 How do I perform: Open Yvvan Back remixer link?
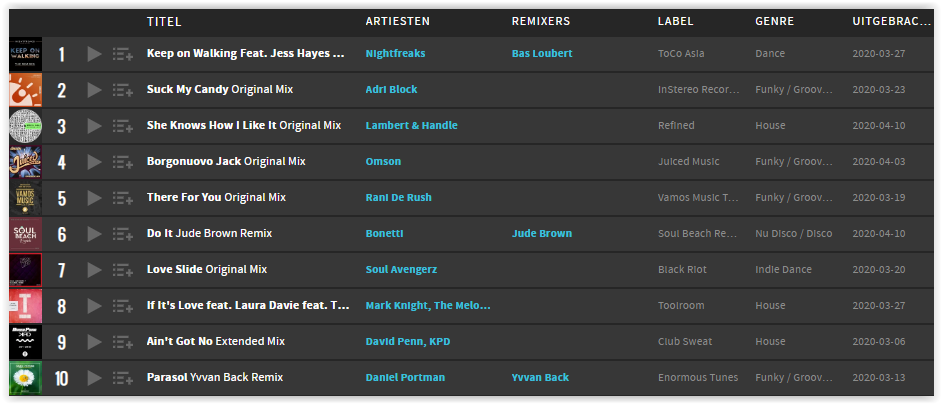click(540, 378)
